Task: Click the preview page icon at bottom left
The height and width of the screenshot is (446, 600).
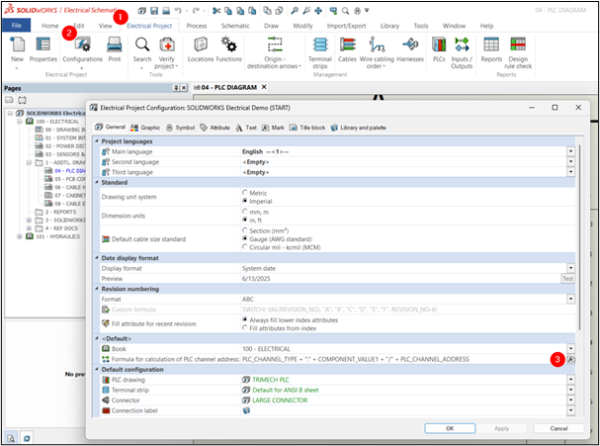Action: [11, 438]
